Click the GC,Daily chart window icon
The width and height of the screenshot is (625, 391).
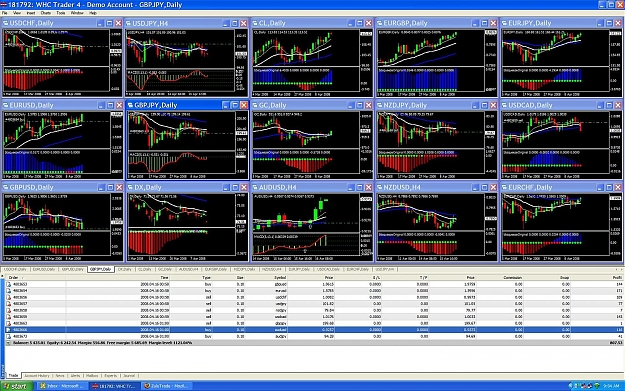click(255, 105)
